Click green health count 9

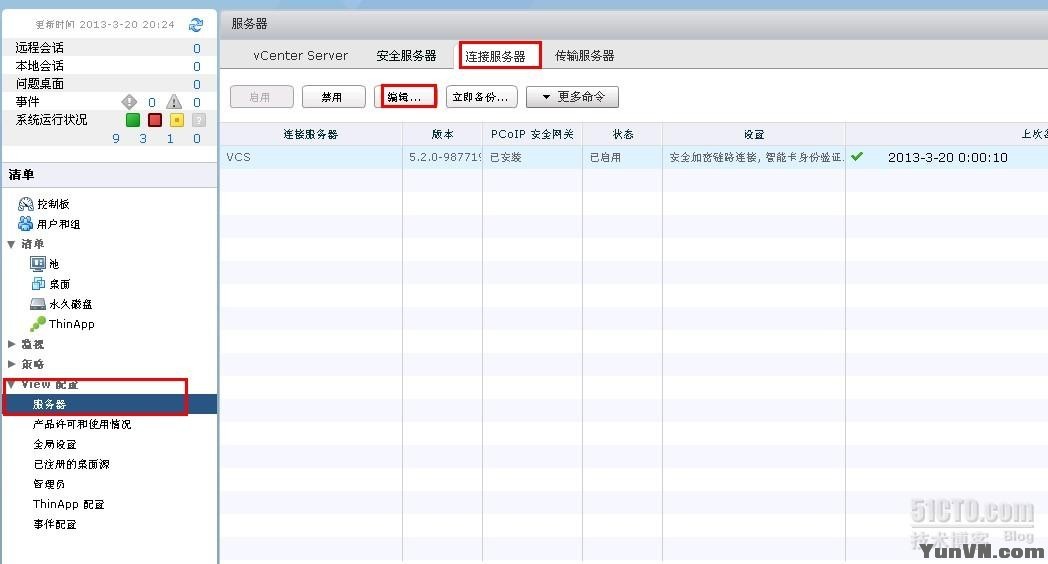point(116,138)
